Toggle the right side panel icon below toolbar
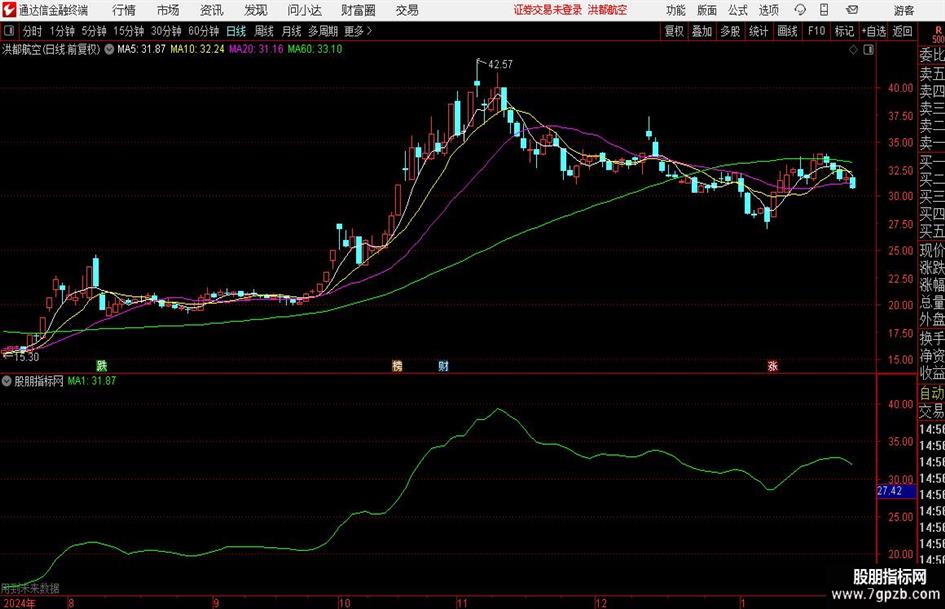Screen dimensions: 945x609 (868, 49)
